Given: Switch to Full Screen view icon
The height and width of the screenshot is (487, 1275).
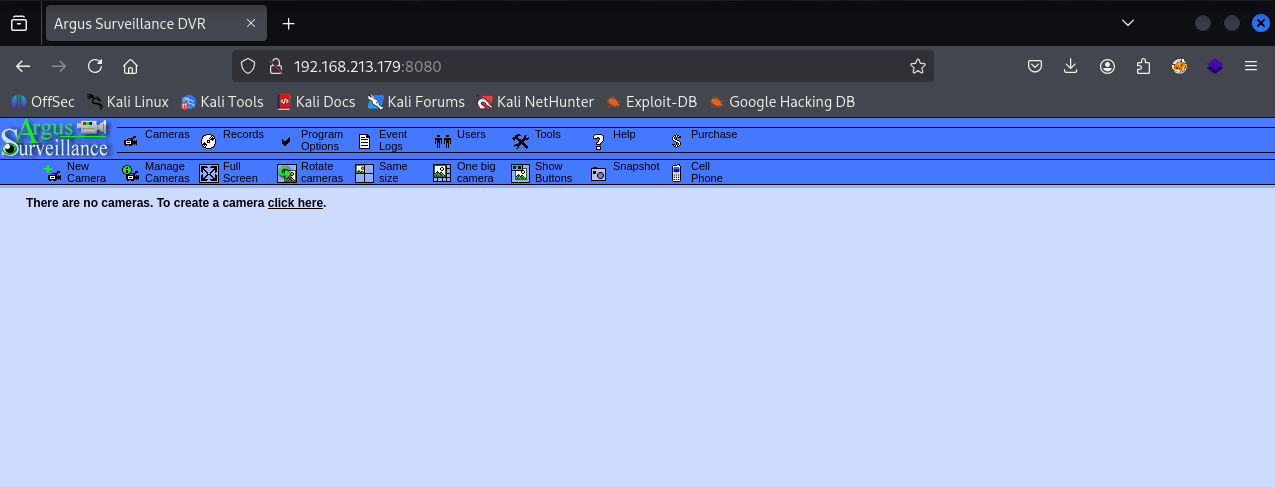Looking at the screenshot, I should (208, 173).
